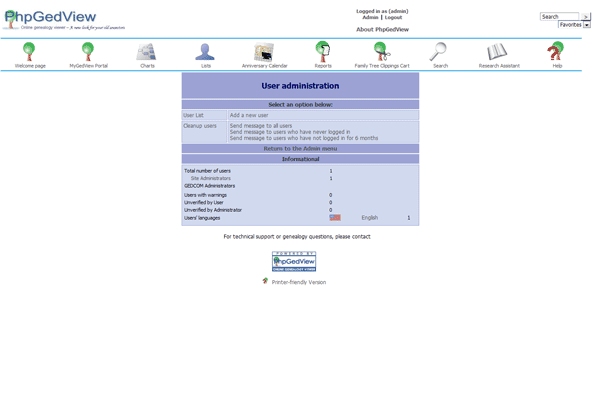
Task: Open the Welcome page icon
Action: click(29, 52)
